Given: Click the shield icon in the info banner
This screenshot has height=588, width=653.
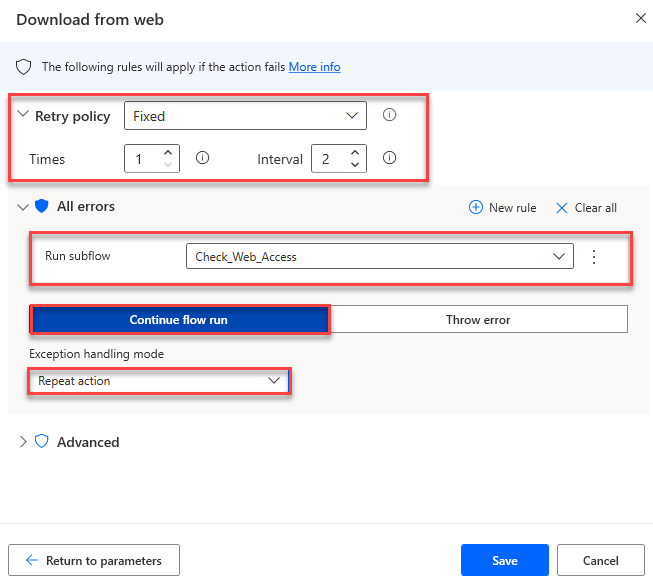Looking at the screenshot, I should click(23, 67).
